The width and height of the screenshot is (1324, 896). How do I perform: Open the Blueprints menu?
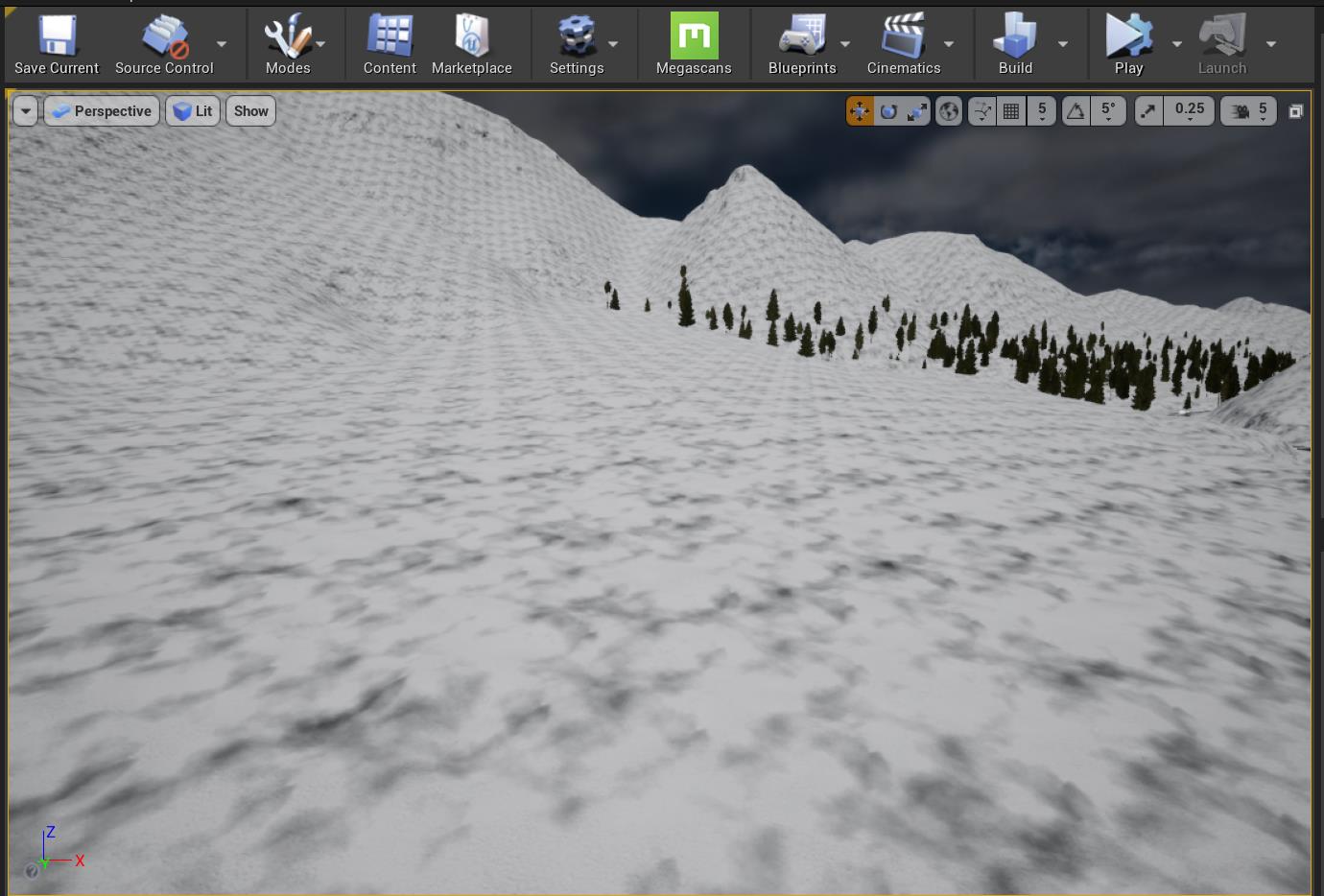coord(802,45)
